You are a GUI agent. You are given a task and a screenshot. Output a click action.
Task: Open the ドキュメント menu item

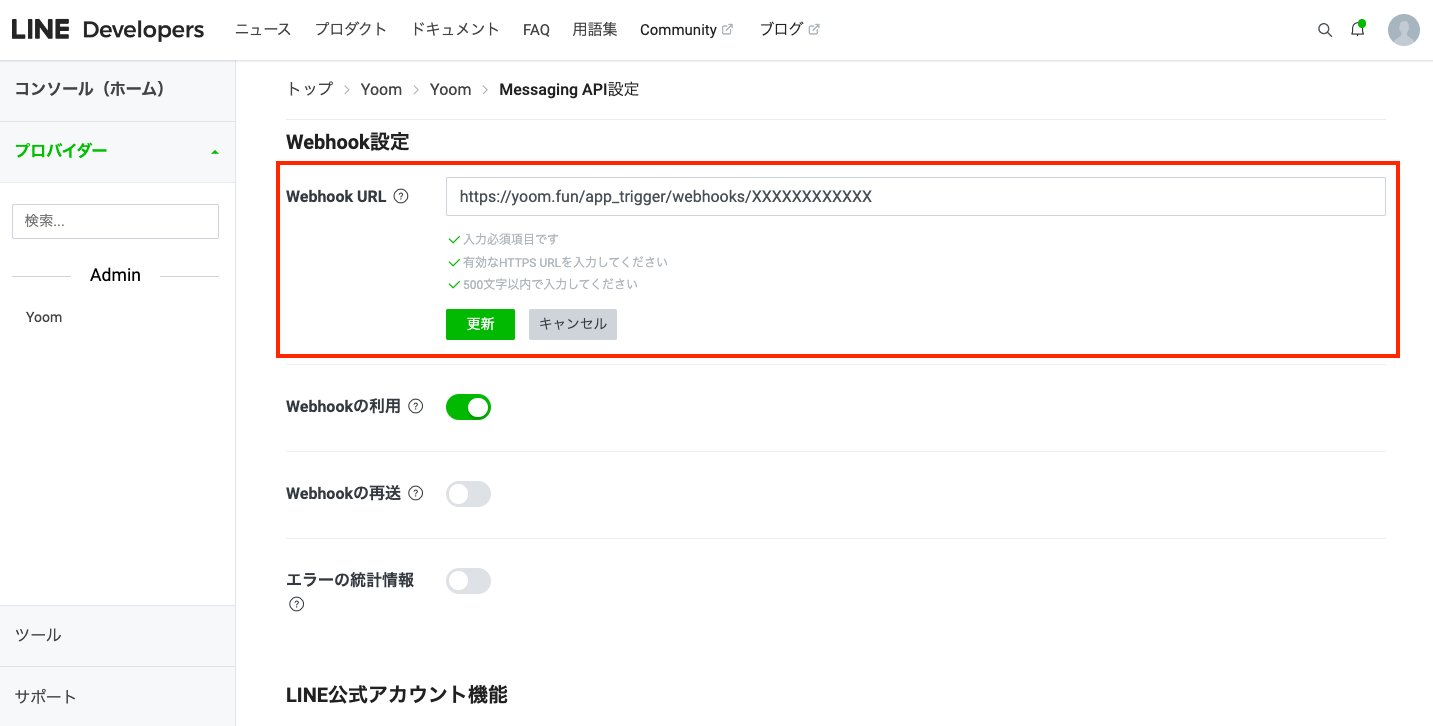pyautogui.click(x=455, y=30)
